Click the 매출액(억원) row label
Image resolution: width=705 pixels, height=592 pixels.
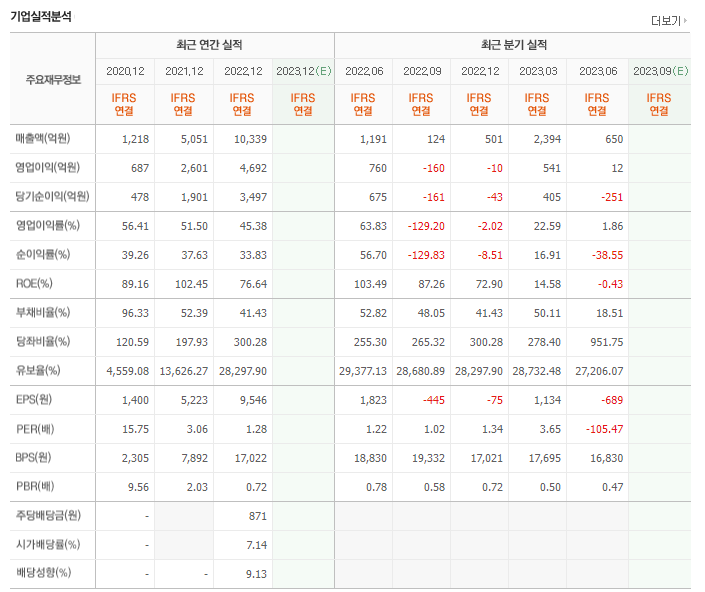(43, 138)
